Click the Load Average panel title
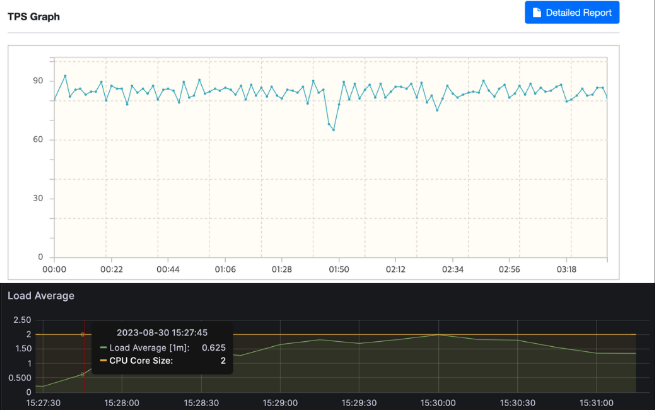This screenshot has height=410, width=655. (x=41, y=295)
